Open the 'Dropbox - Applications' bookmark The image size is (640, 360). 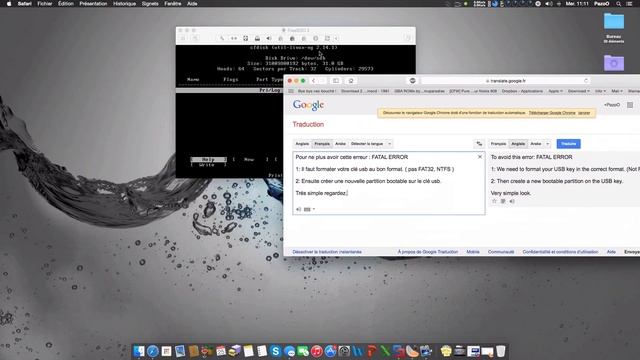(x=522, y=91)
